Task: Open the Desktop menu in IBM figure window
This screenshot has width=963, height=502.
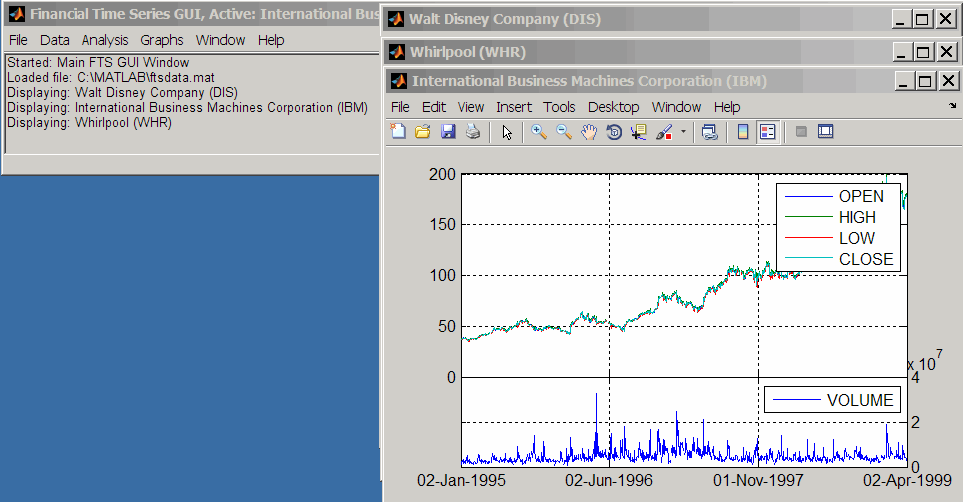Action: pos(614,107)
